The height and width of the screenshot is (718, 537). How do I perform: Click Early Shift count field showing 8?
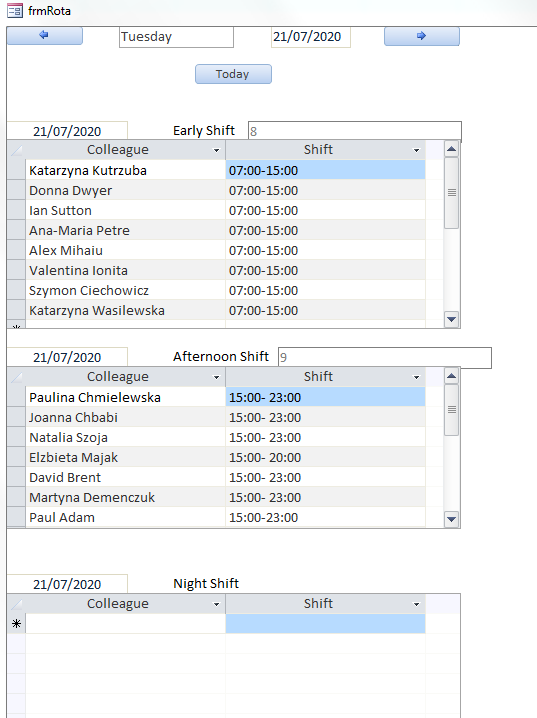coord(354,131)
